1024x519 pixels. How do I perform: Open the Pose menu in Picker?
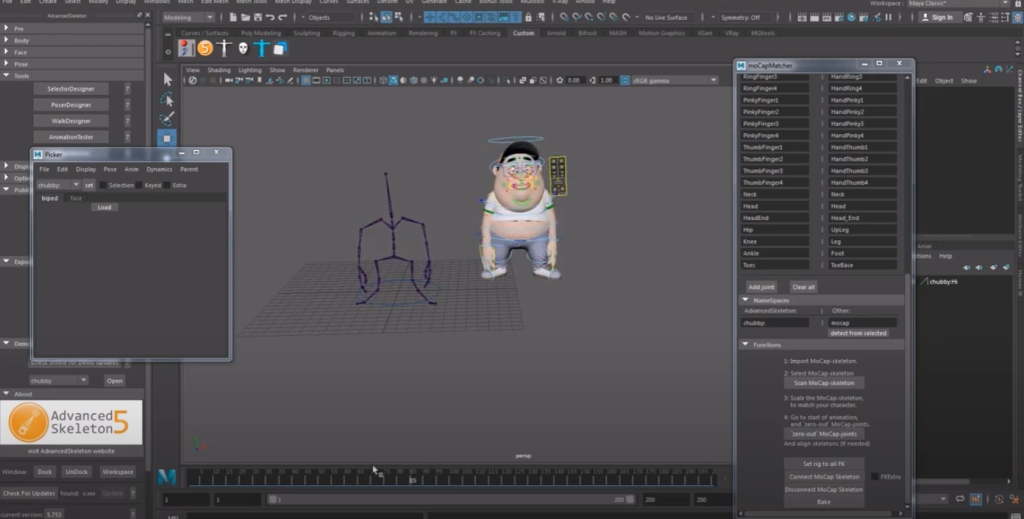coord(110,169)
